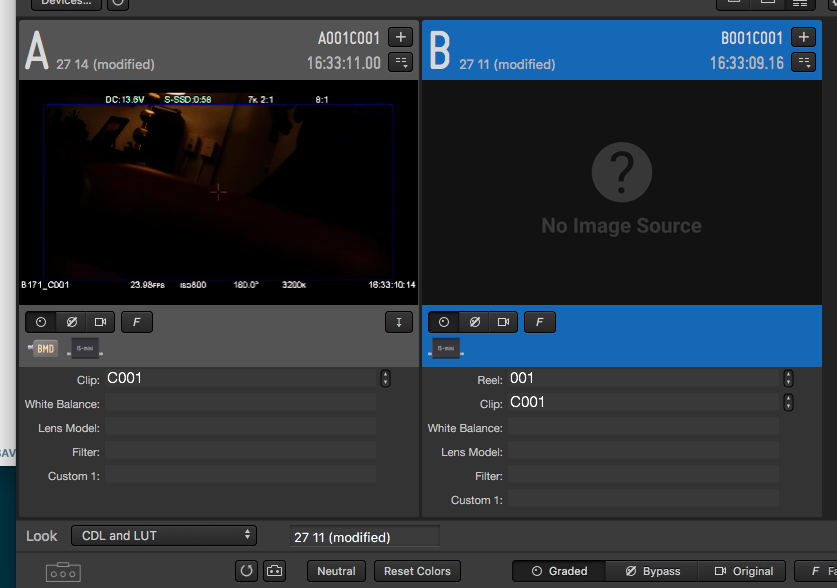Select the BMD device icon in slot A
This screenshot has width=837, height=588.
[x=45, y=348]
